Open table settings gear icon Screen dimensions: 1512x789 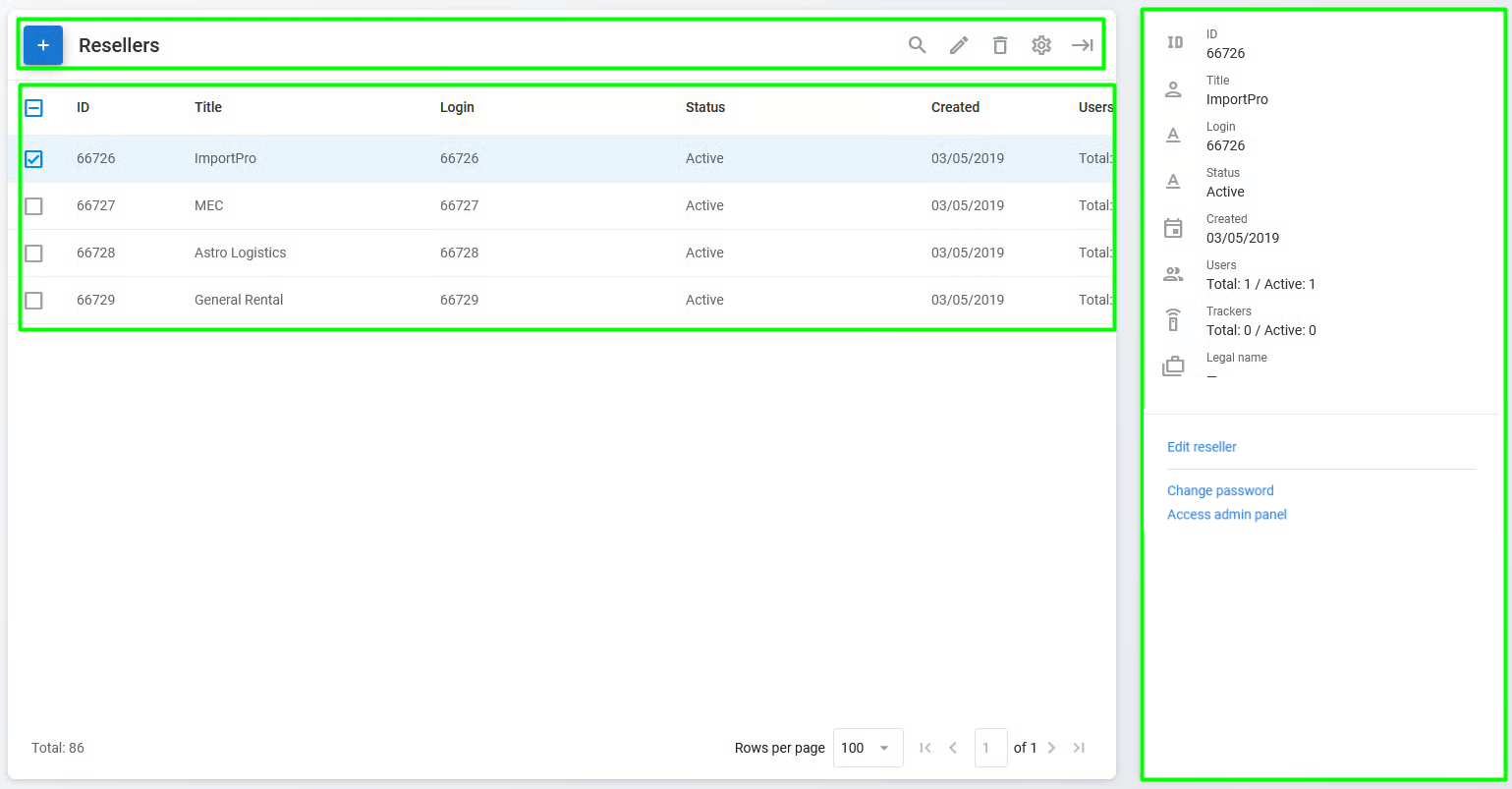(1041, 45)
